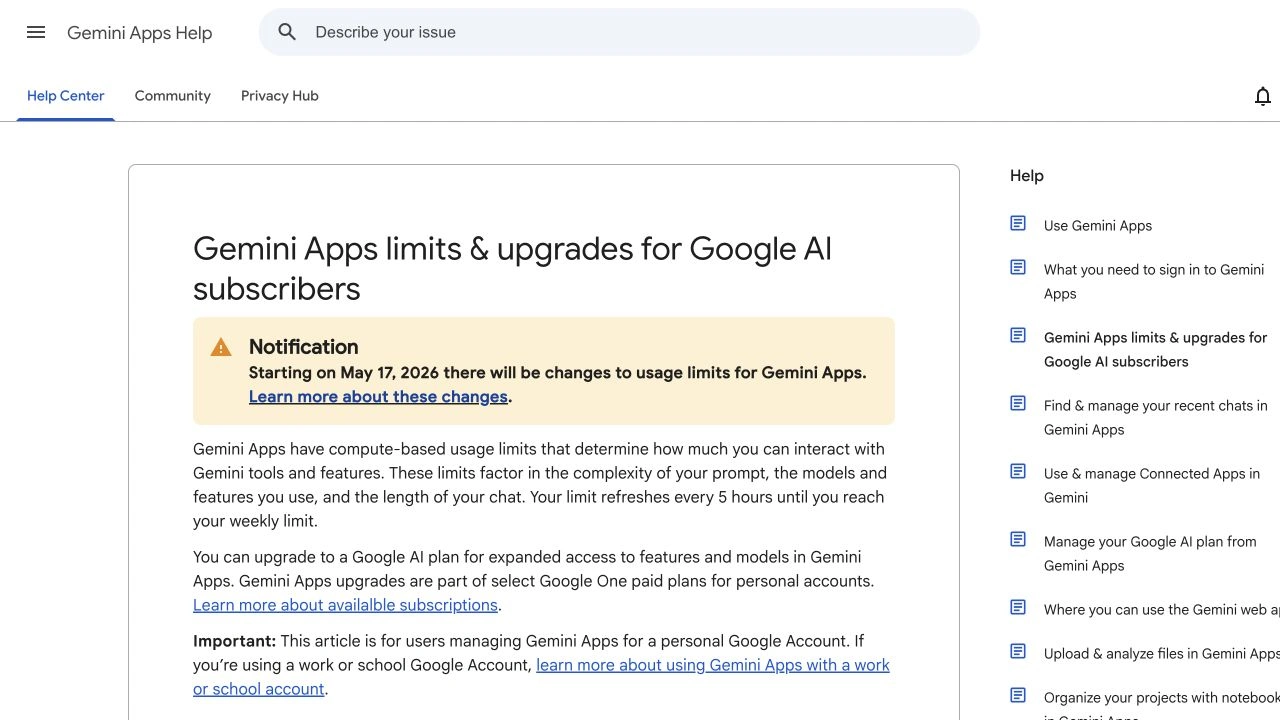Click article icon beside Use Gemini Apps

(x=1018, y=224)
